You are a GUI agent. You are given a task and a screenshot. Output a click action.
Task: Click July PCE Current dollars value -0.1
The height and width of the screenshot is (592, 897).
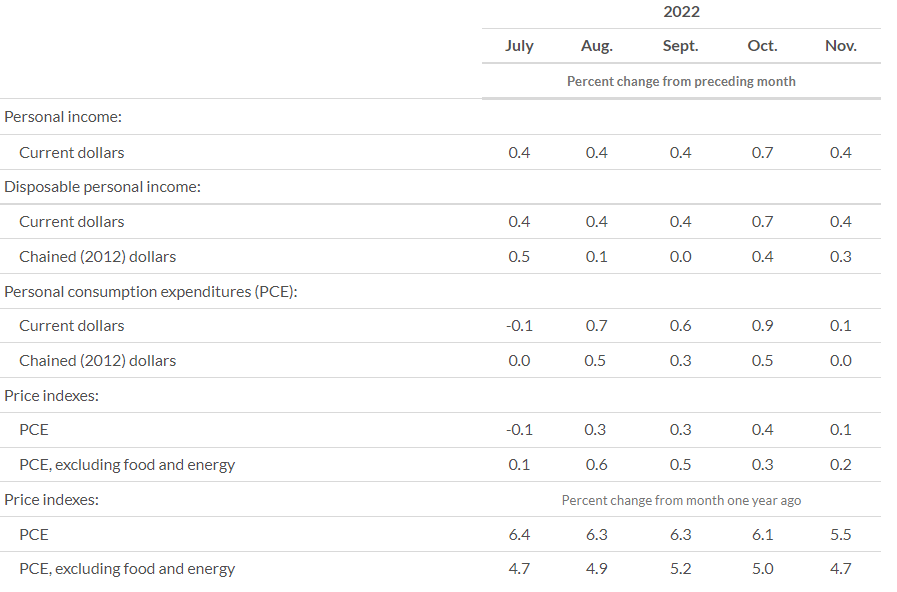point(519,326)
